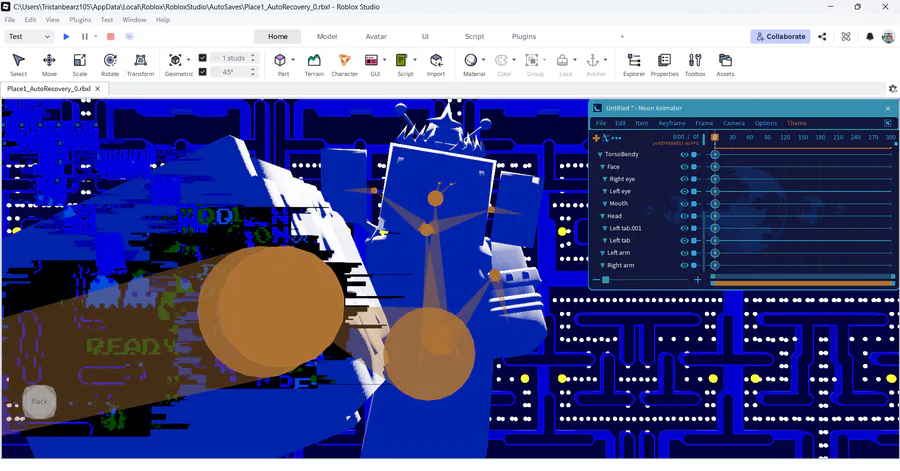Image resolution: width=900 pixels, height=471 pixels.
Task: Switch to the Model ribbon tab
Action: point(327,36)
